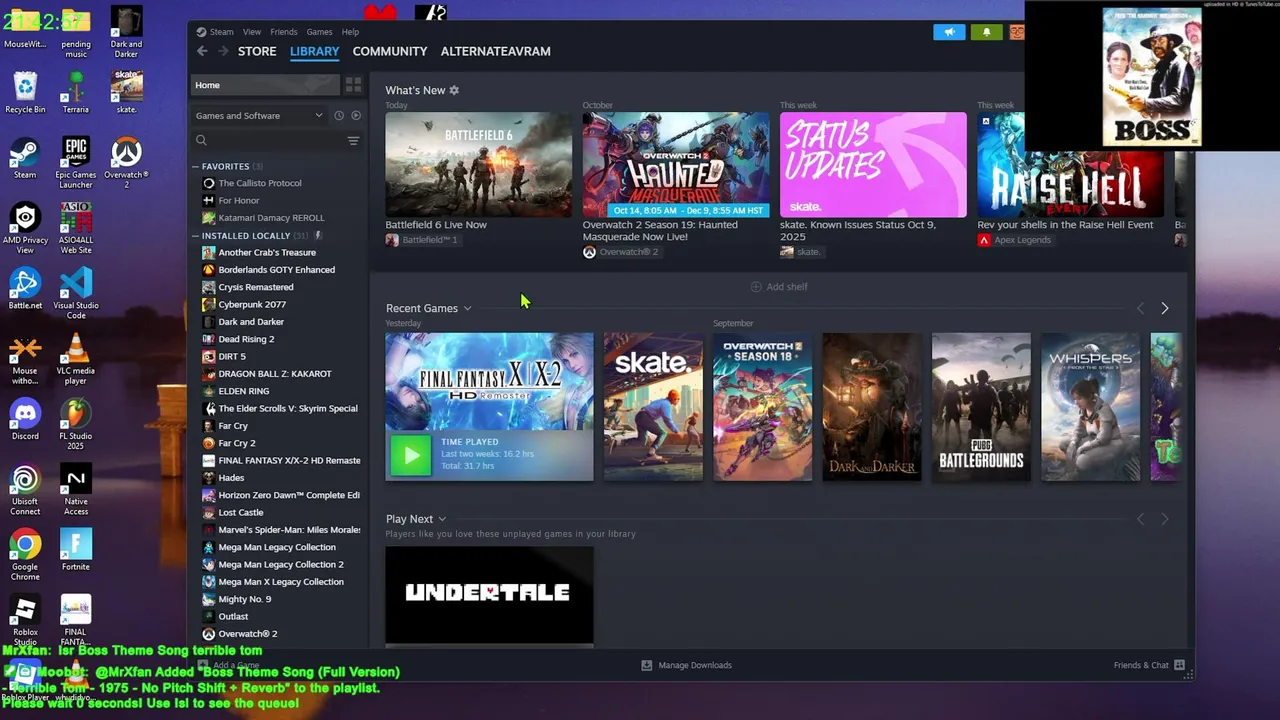Select the Discord desktop icon

pos(25,420)
